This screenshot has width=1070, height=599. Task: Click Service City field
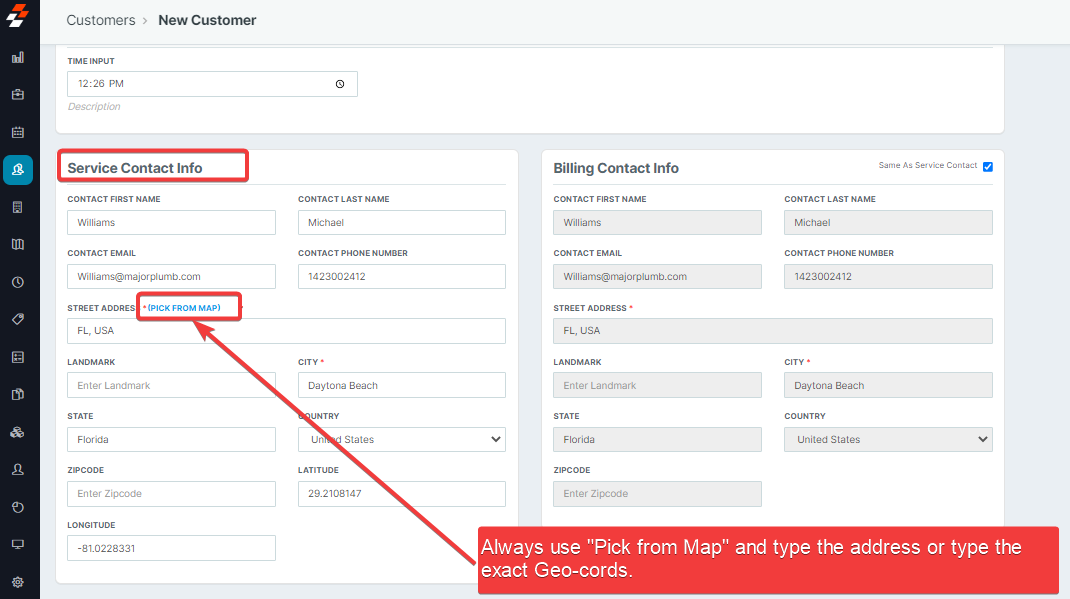click(x=402, y=385)
